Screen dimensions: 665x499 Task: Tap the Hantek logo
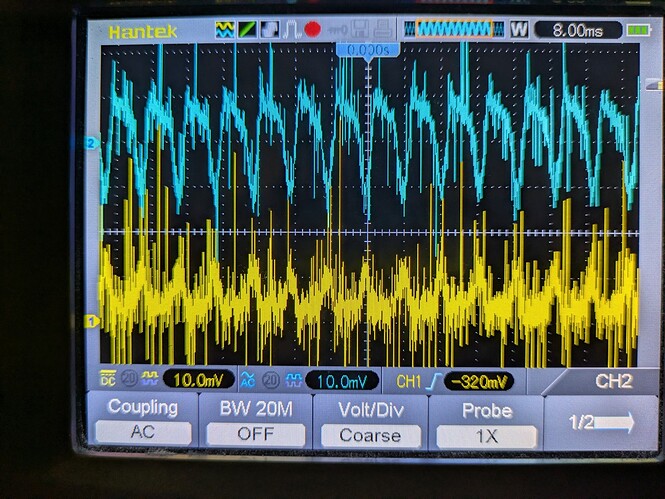coord(143,32)
